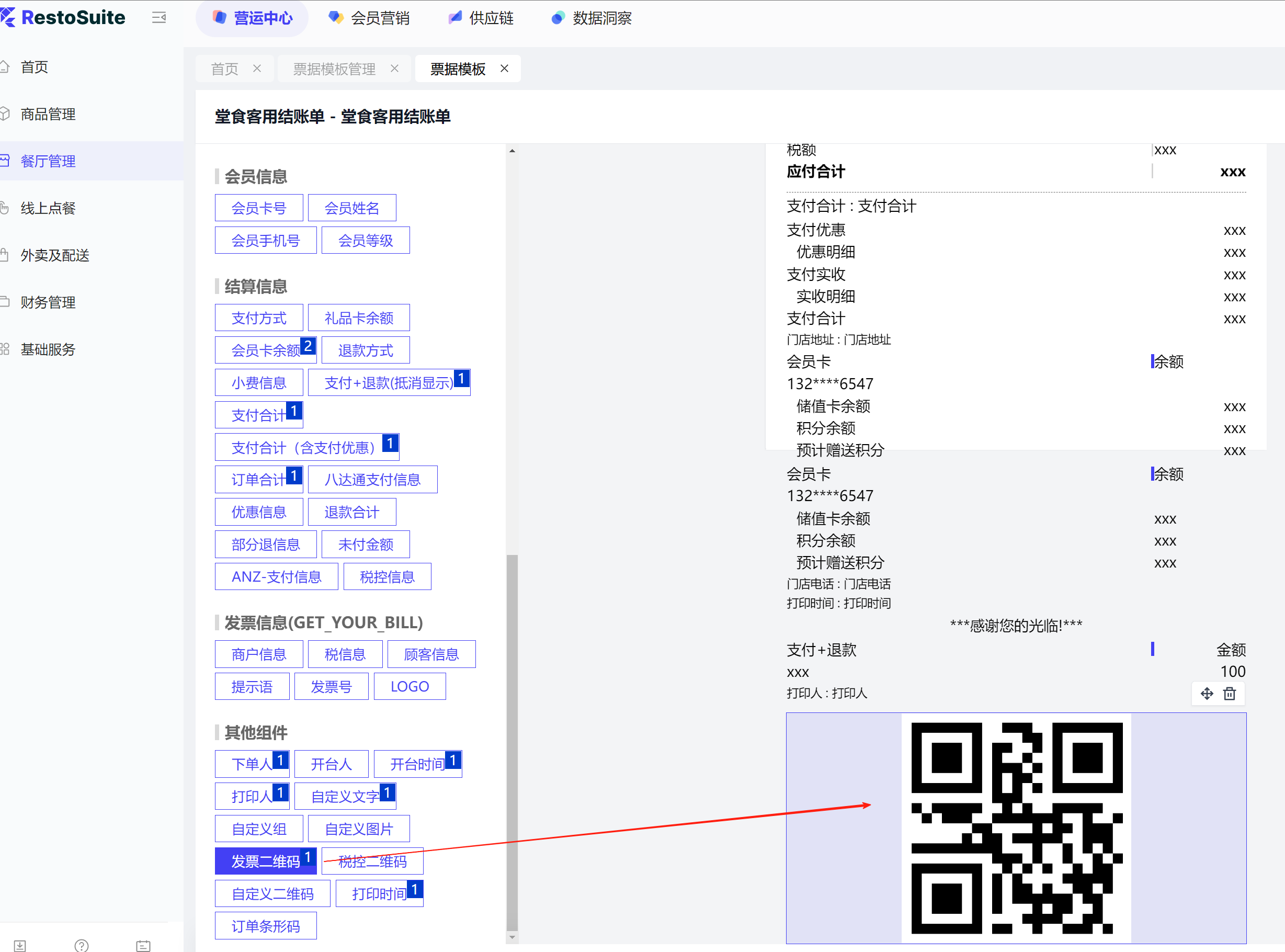The image size is (1285, 952).
Task: Add 发票号 component
Action: coord(332,686)
